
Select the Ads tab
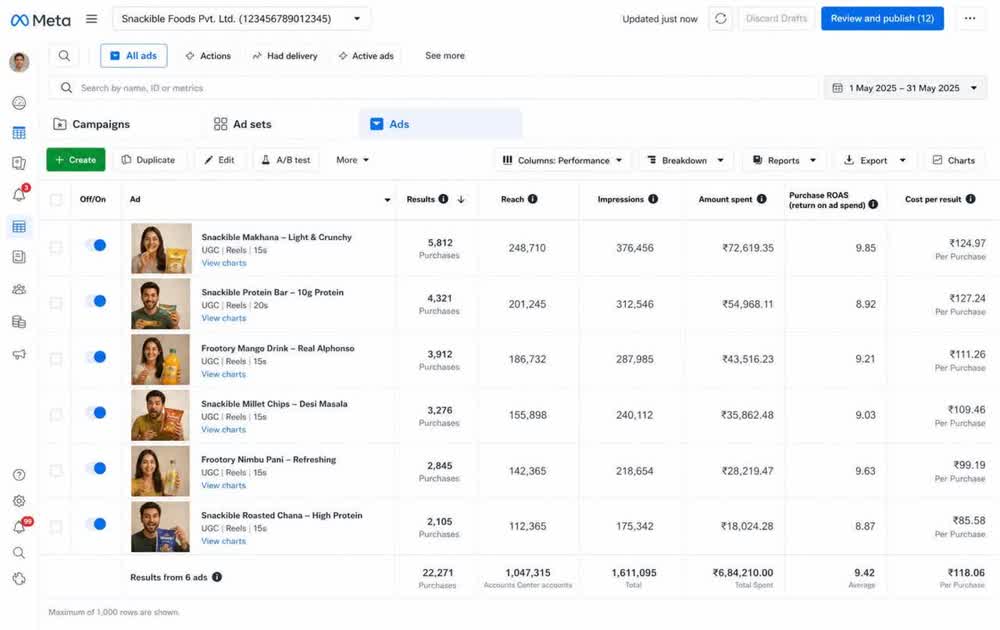coord(440,124)
